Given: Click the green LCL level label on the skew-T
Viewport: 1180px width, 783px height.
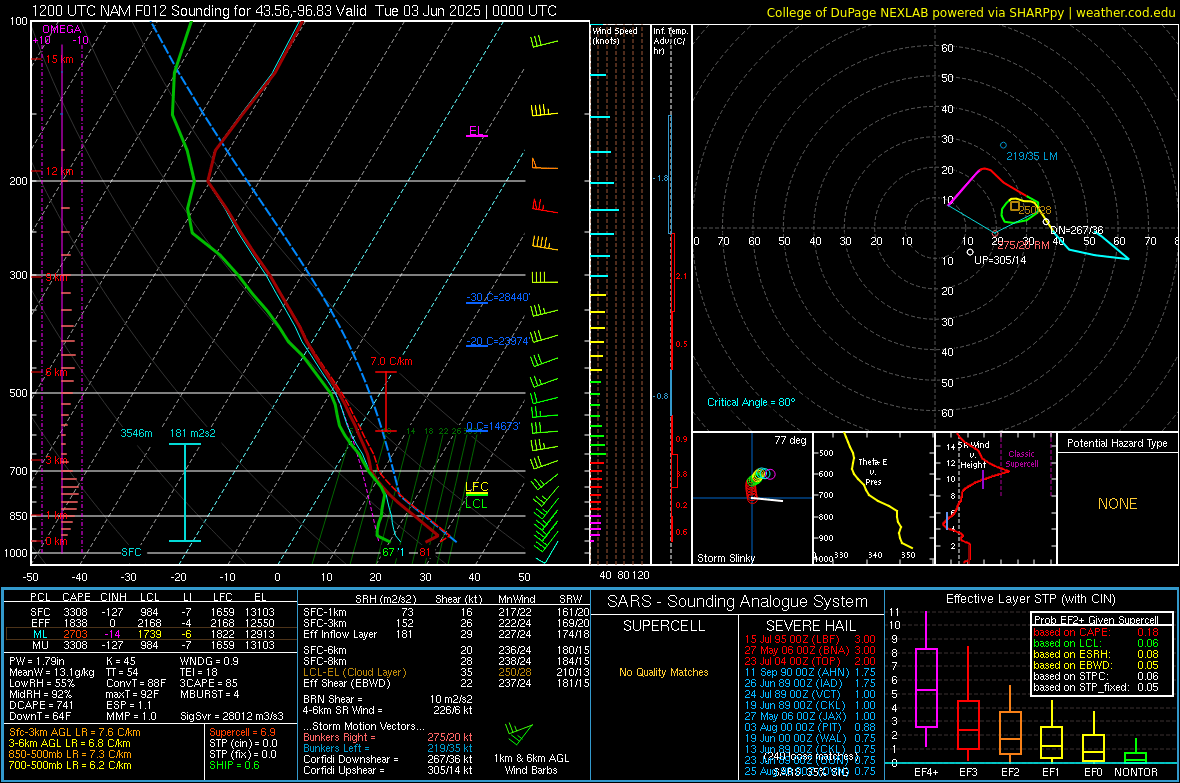Looking at the screenshot, I should tap(476, 504).
